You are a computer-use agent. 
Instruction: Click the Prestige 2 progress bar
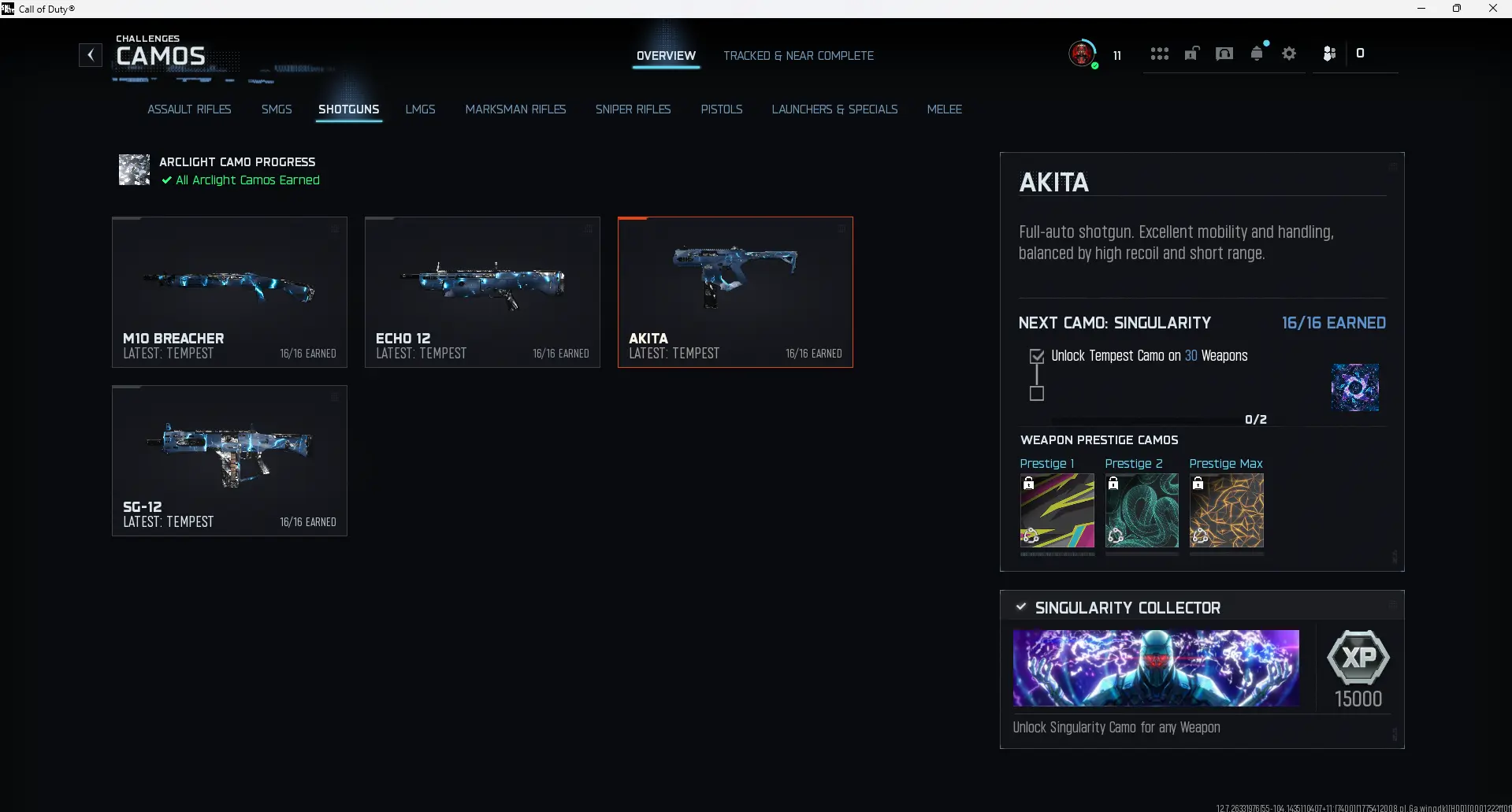[x=1142, y=554]
